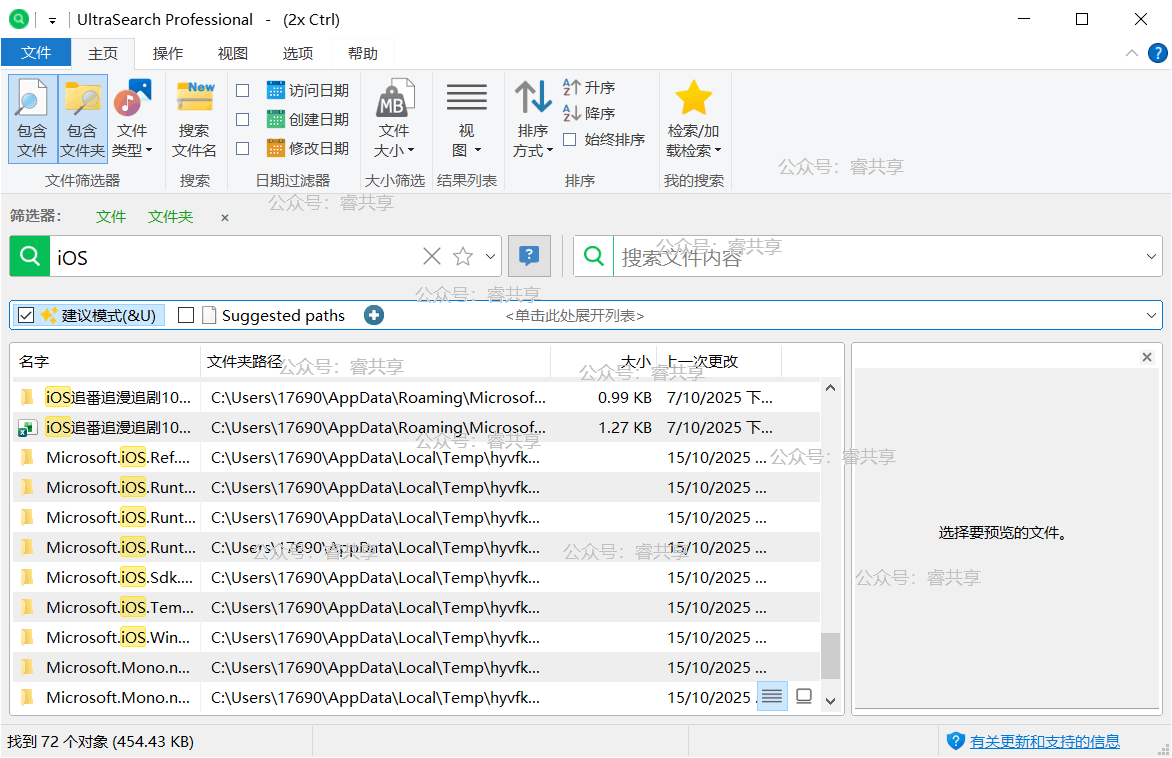The height and width of the screenshot is (758, 1172).
Task: Enable the 访问日期 checkbox
Action: 243,91
